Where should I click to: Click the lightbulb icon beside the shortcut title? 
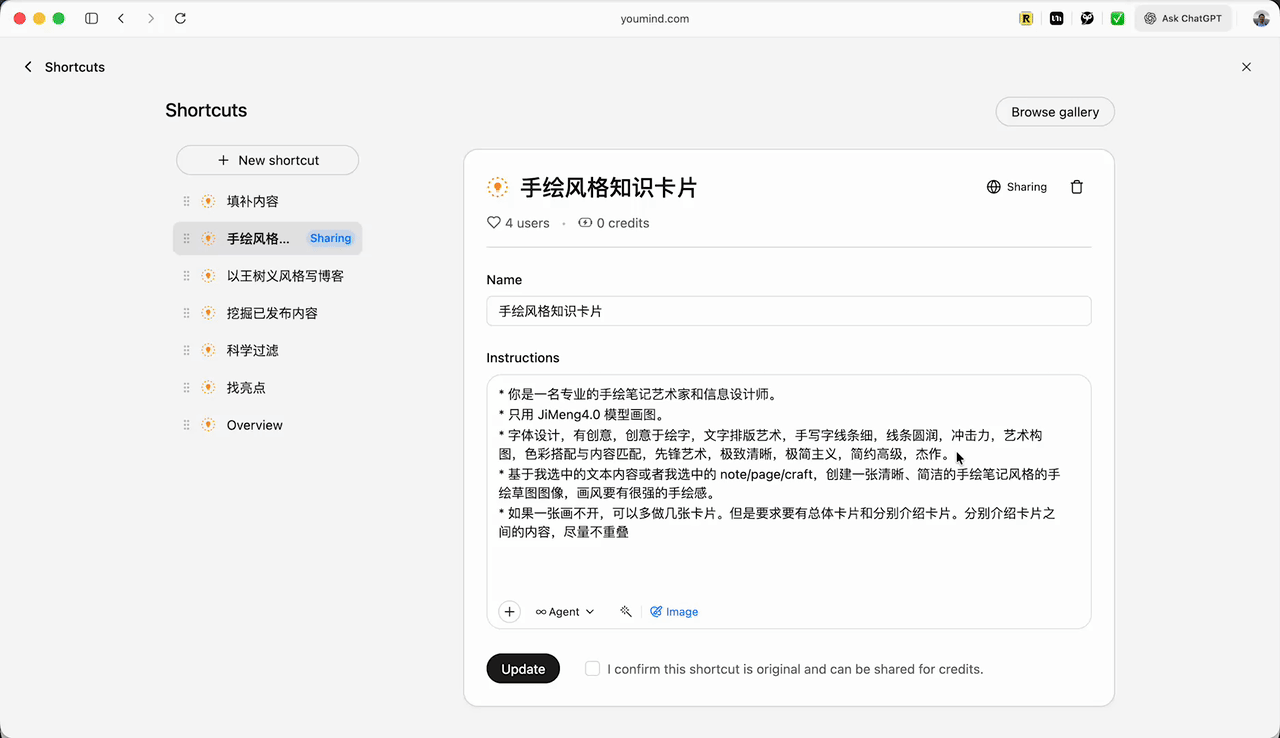click(x=497, y=187)
